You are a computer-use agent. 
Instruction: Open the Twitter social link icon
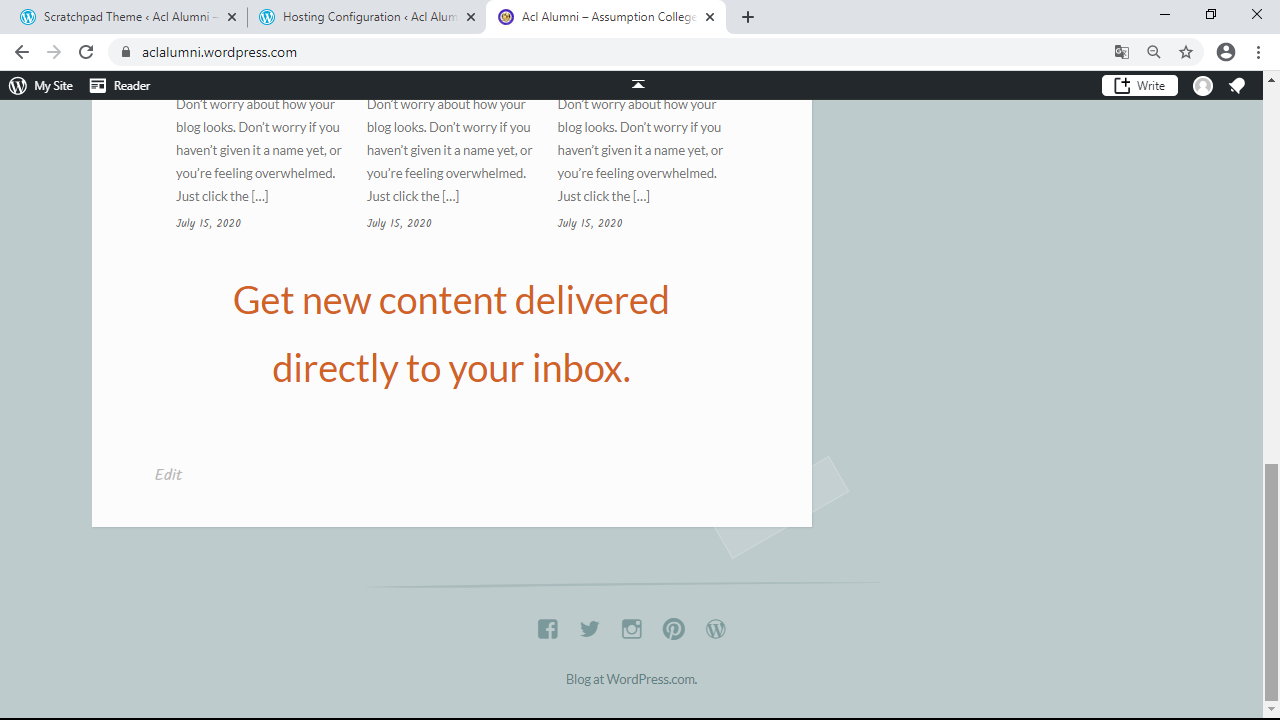coord(590,629)
